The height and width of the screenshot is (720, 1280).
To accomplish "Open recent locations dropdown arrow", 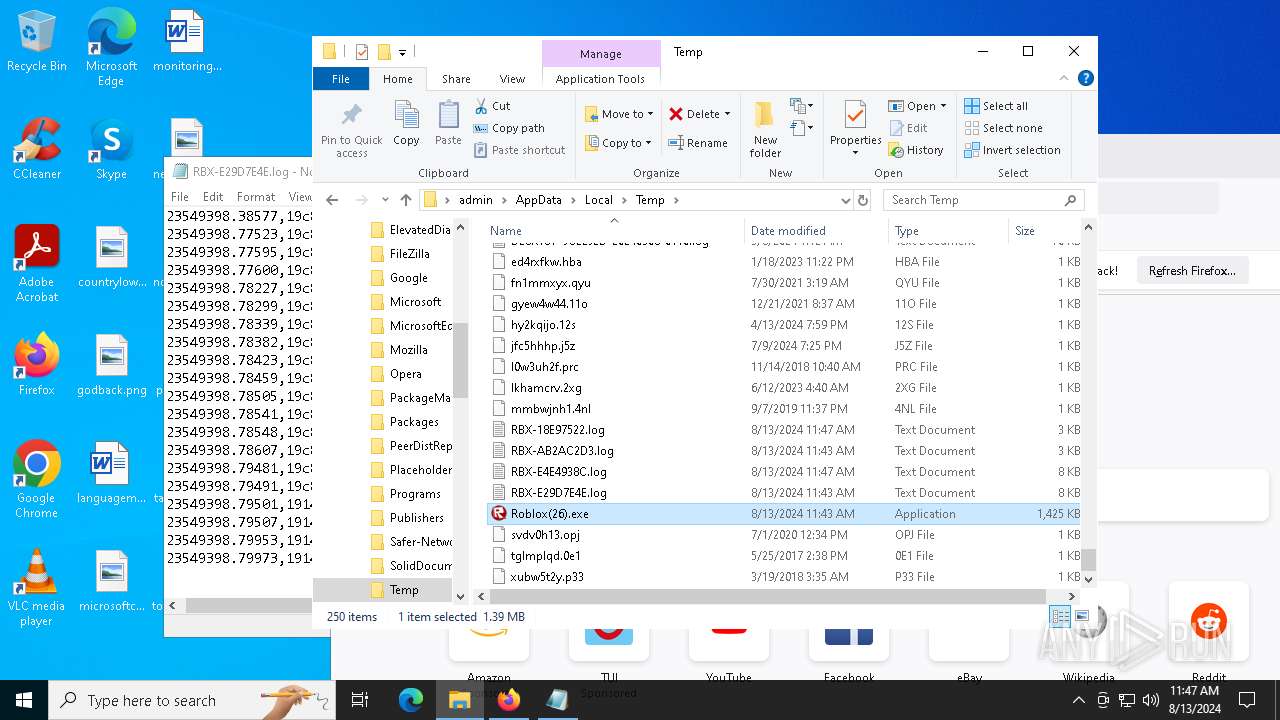I will pyautogui.click(x=385, y=200).
